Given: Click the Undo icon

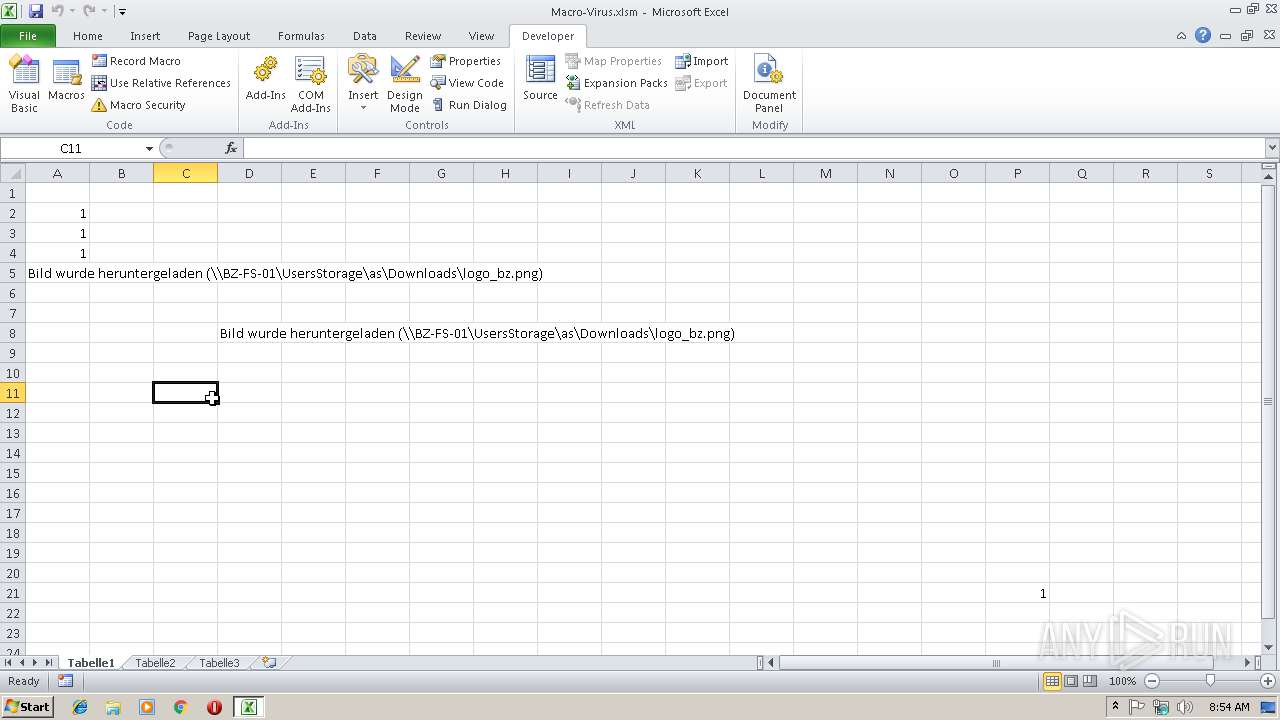Looking at the screenshot, I should [x=57, y=11].
